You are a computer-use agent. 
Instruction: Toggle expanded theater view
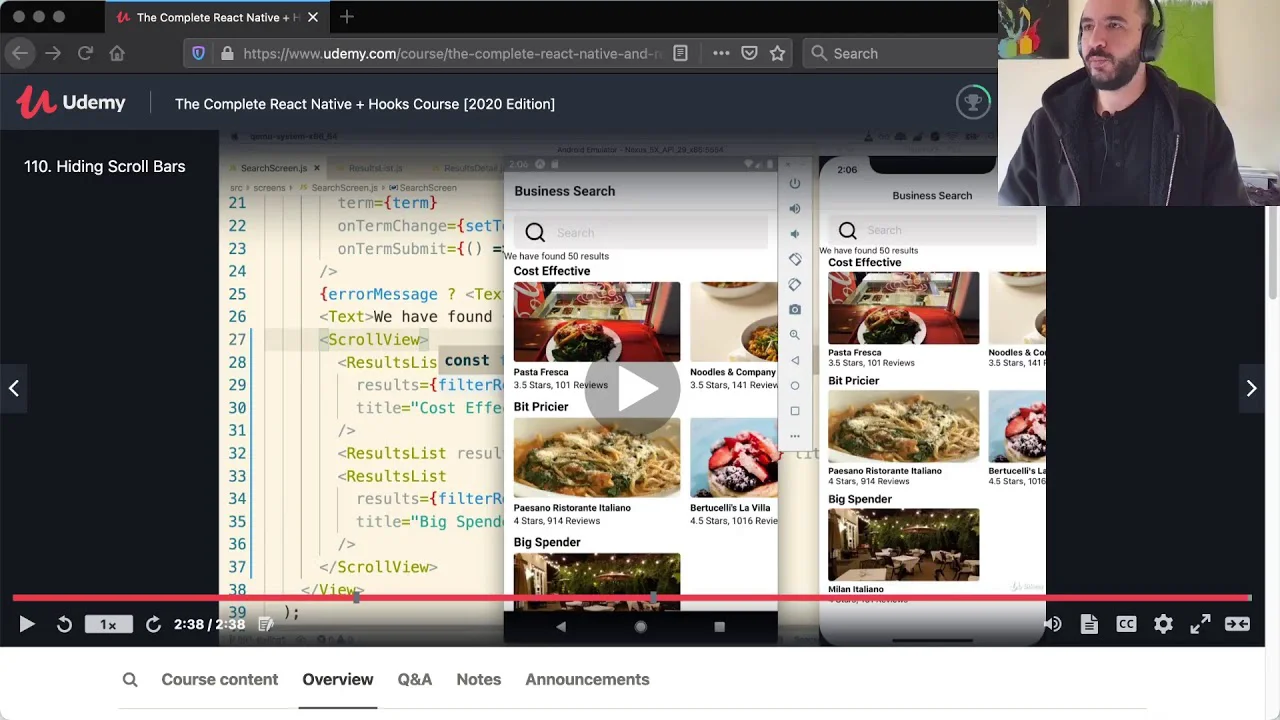click(1237, 624)
